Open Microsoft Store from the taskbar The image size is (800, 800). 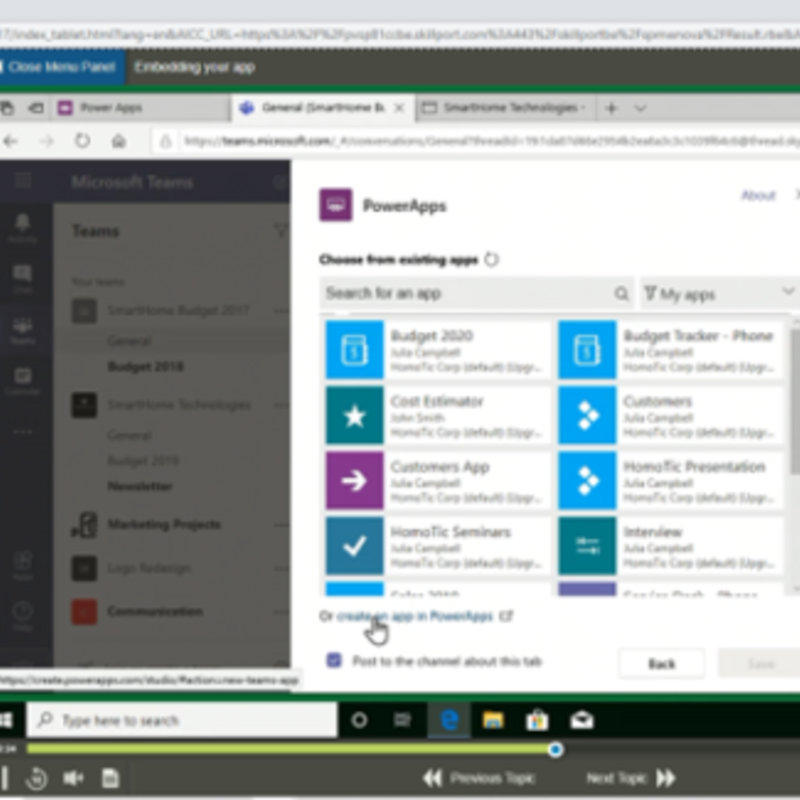tap(537, 720)
